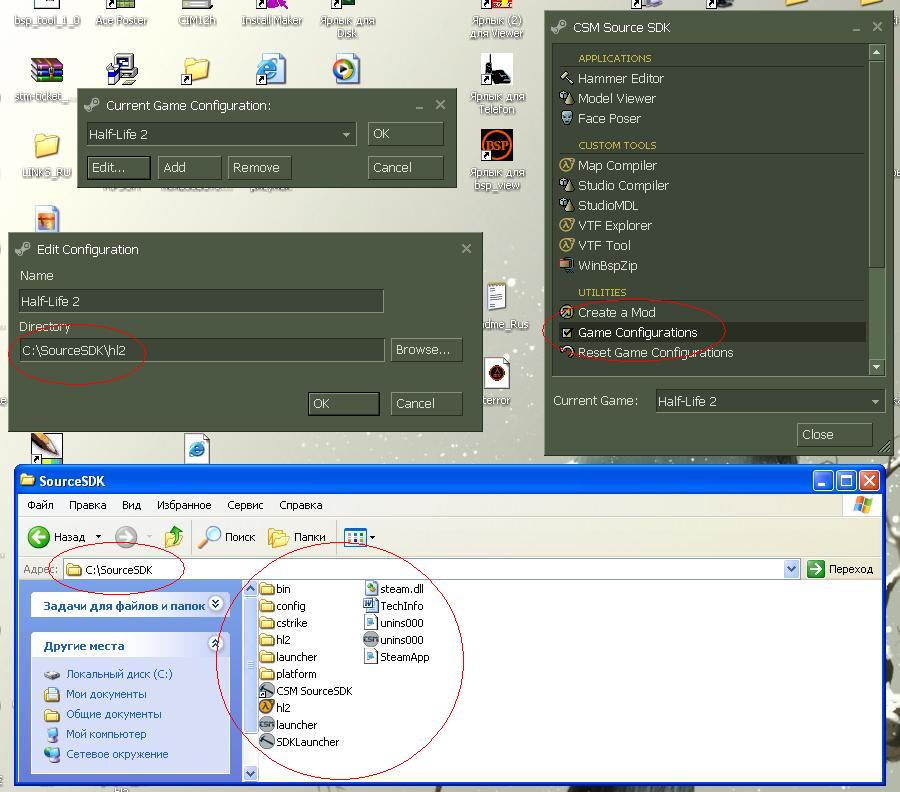Click Edit... in Current Game Configuration
The height and width of the screenshot is (792, 900).
pos(119,168)
